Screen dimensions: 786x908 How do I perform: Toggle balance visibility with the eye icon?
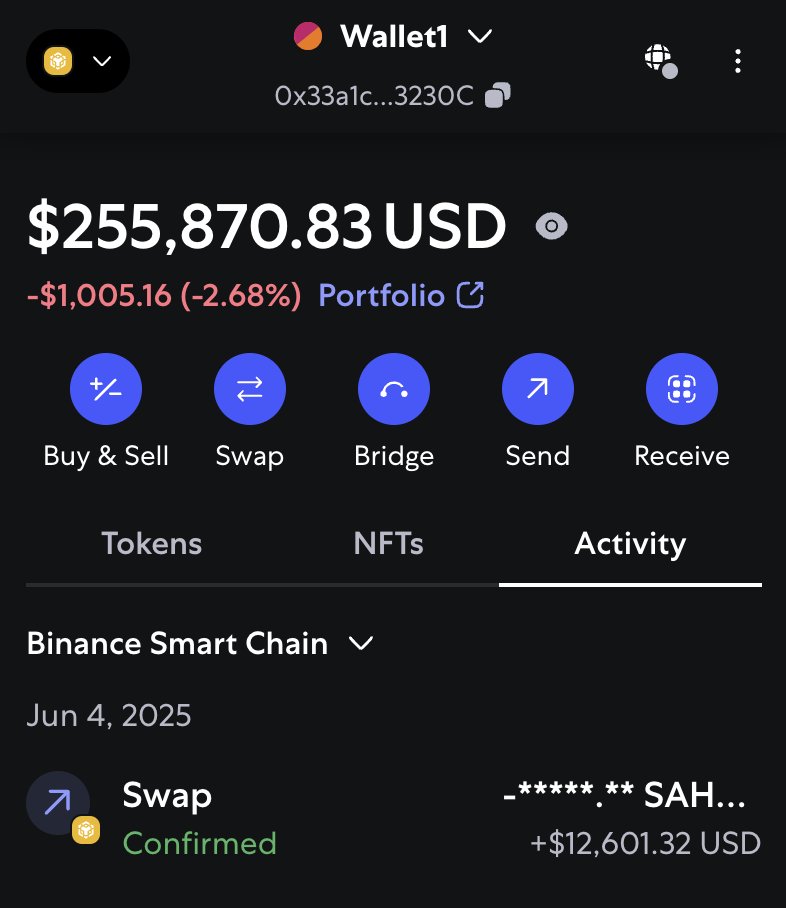coord(551,227)
